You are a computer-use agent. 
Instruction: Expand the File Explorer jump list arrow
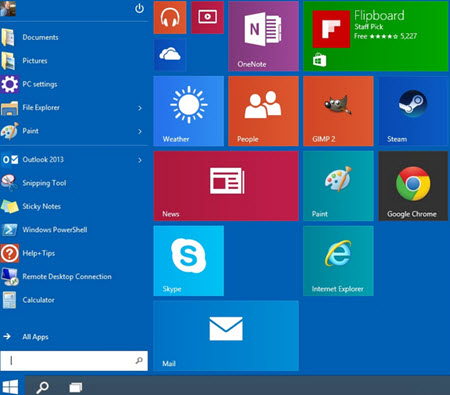140,108
